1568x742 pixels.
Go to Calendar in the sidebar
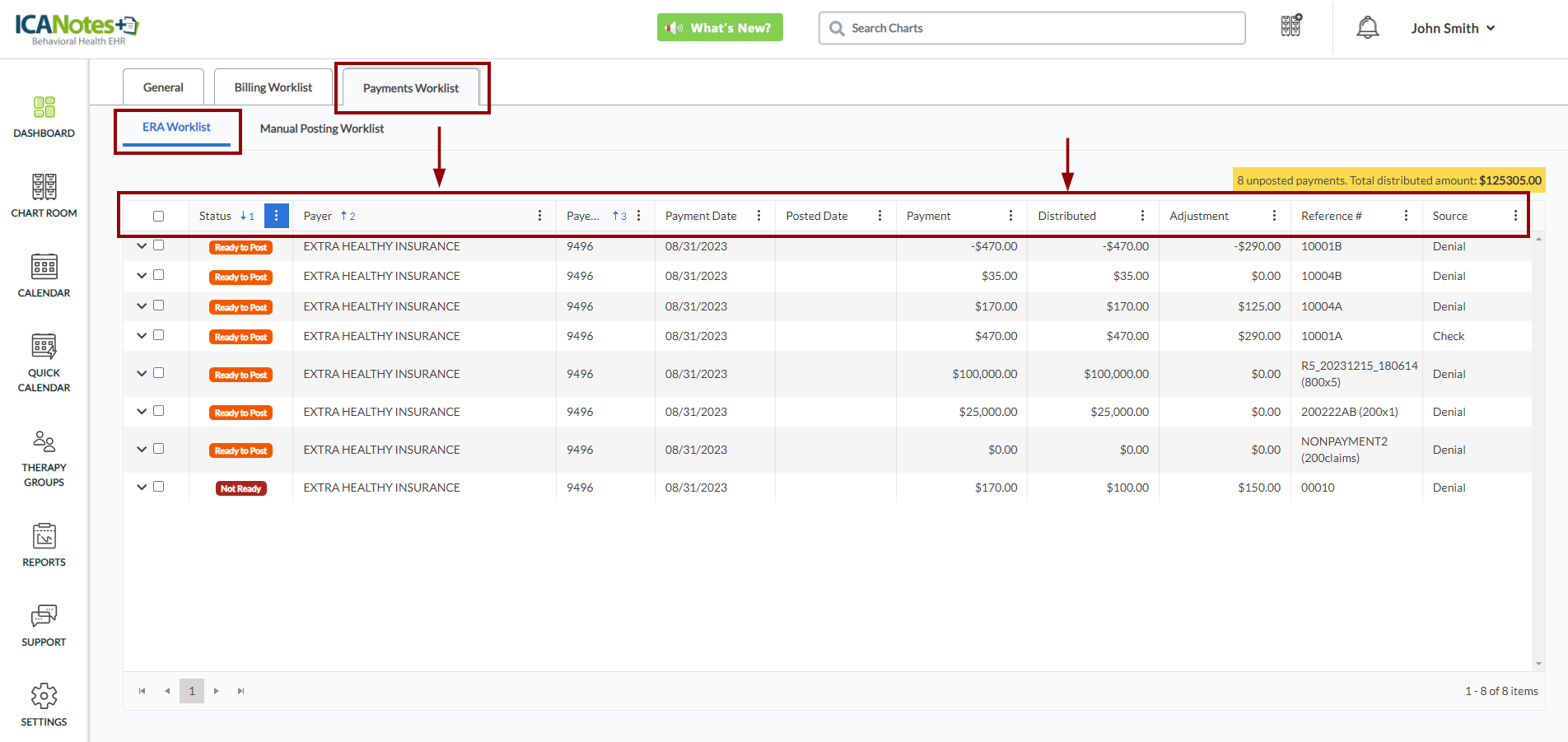click(44, 268)
